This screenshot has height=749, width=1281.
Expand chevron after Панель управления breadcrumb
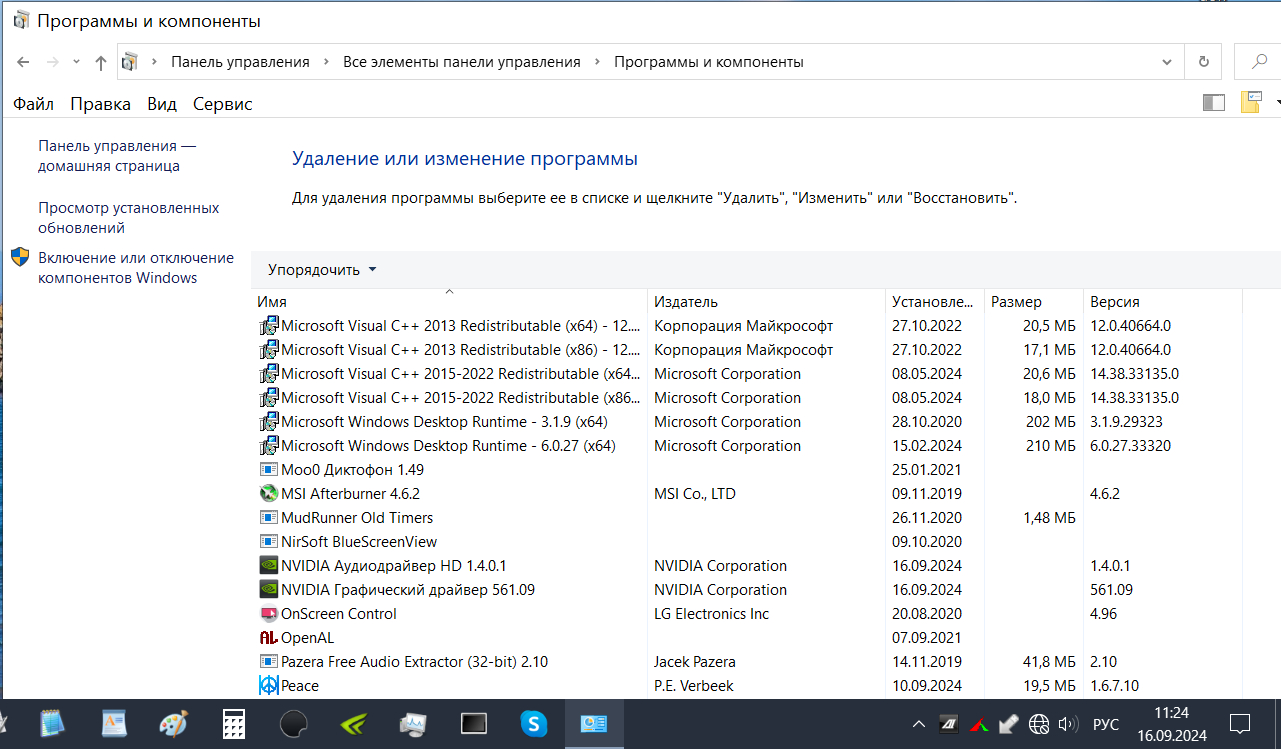click(326, 62)
